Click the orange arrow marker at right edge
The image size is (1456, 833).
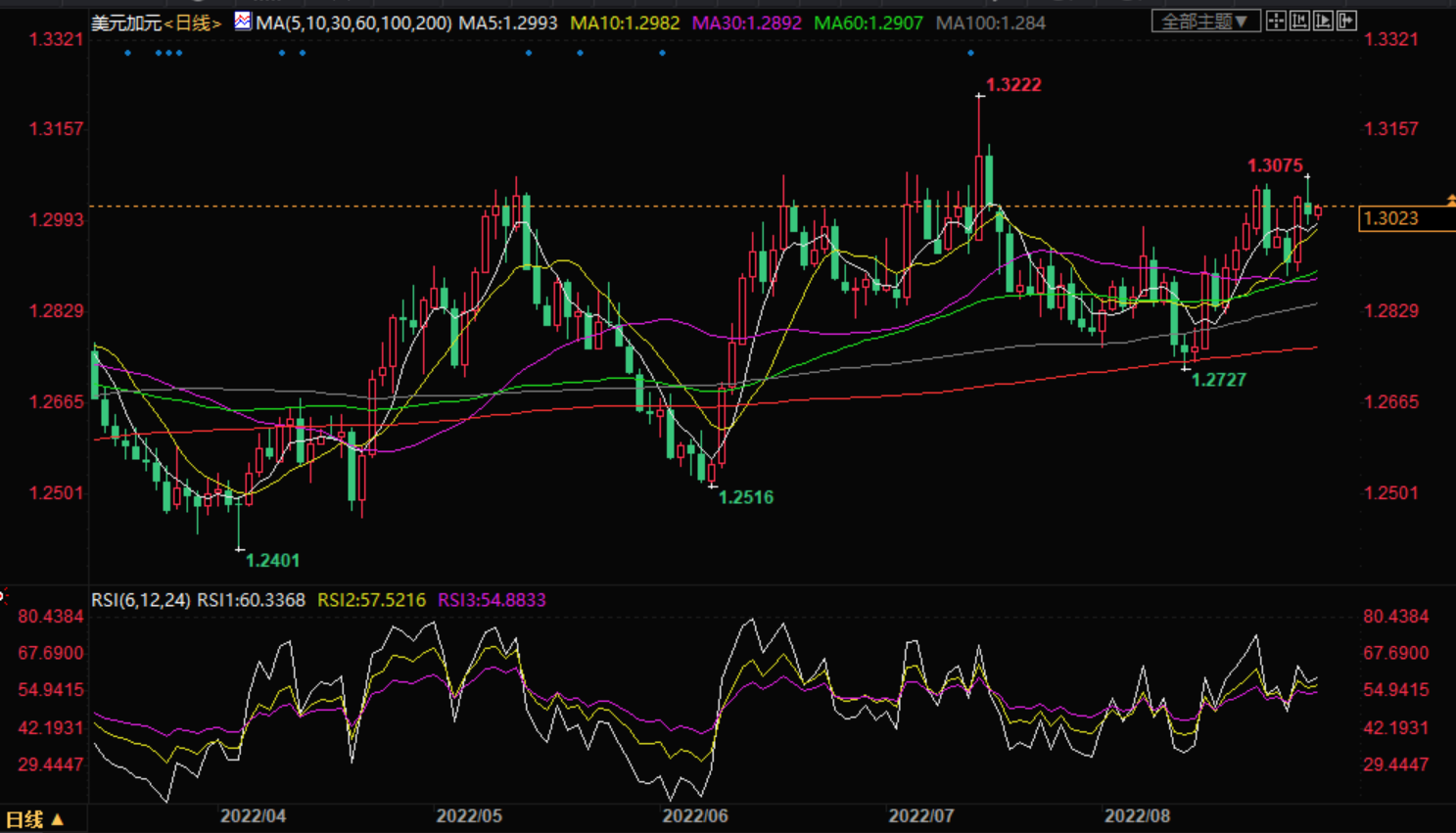(x=1450, y=201)
